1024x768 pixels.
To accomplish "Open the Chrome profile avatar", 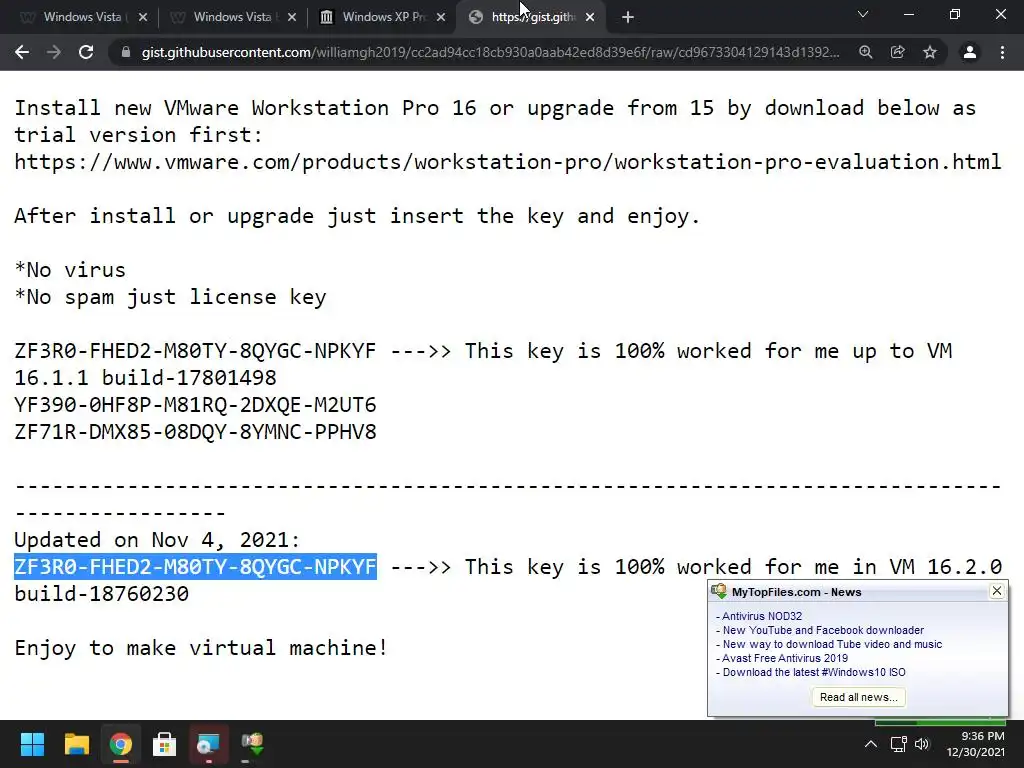I will coord(970,52).
